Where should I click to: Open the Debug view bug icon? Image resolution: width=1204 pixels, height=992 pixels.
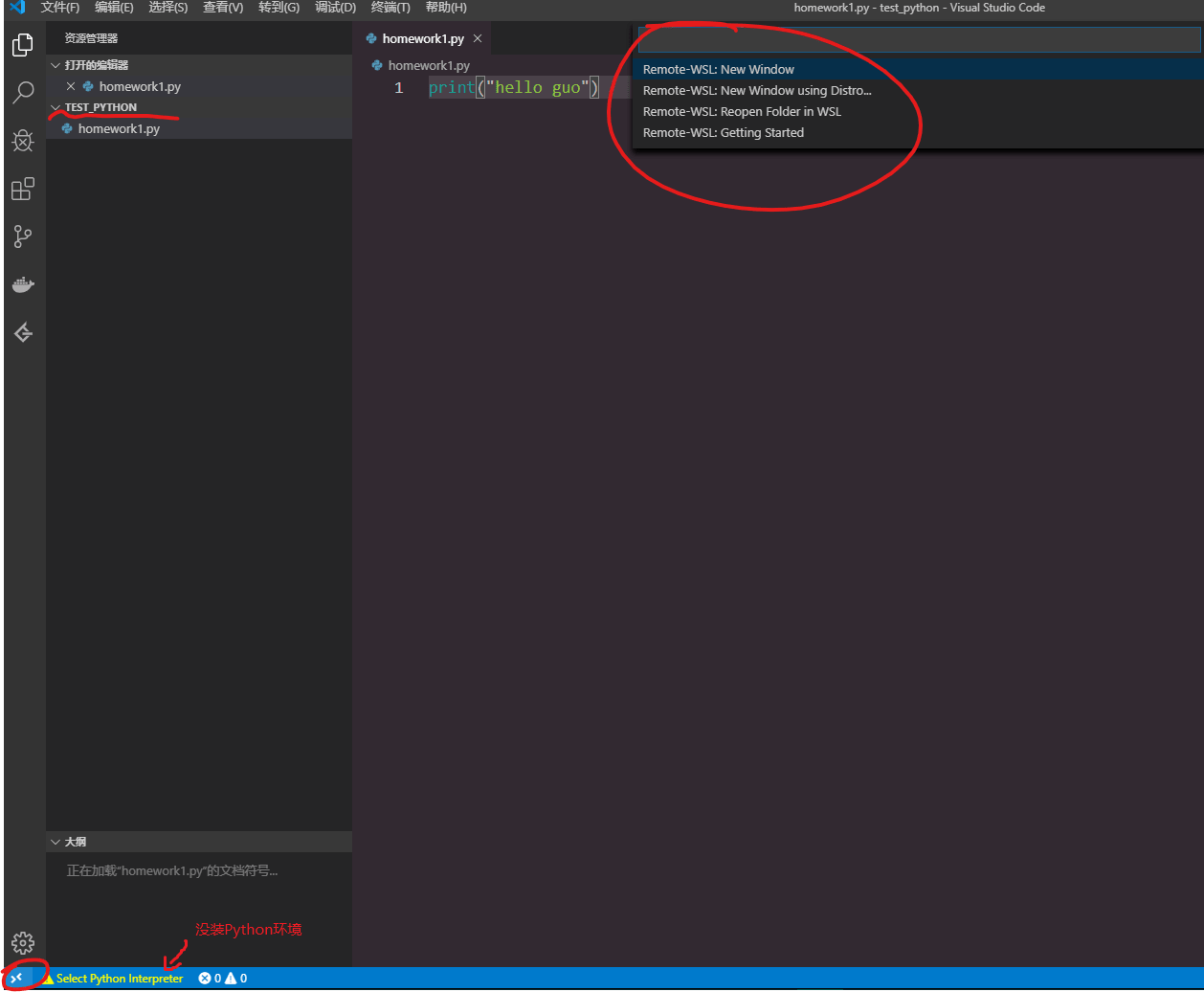23,141
